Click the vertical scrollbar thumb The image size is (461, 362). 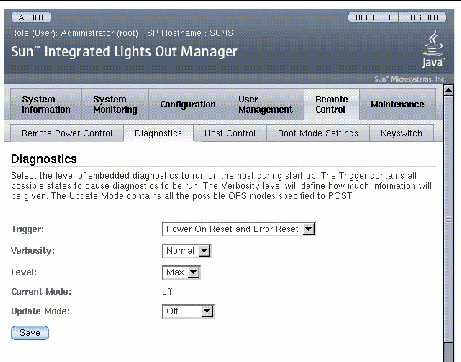449,219
